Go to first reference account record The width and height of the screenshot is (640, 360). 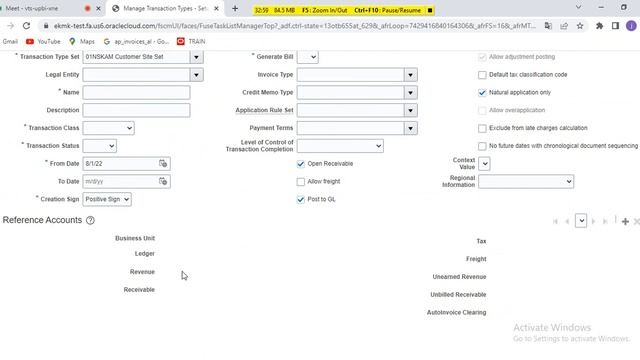click(555, 221)
